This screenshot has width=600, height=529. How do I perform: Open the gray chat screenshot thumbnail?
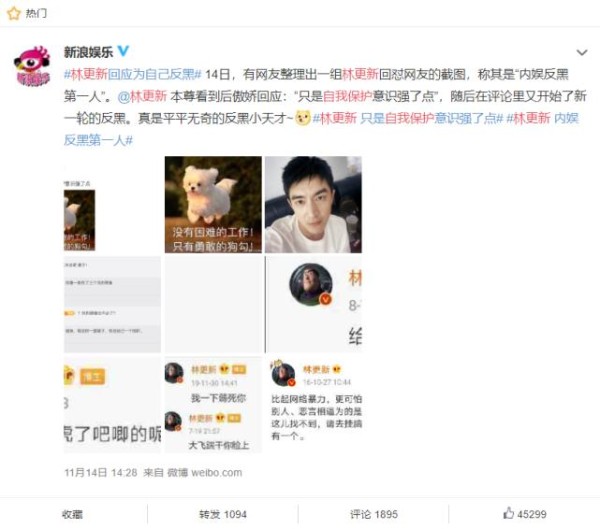(x=112, y=305)
